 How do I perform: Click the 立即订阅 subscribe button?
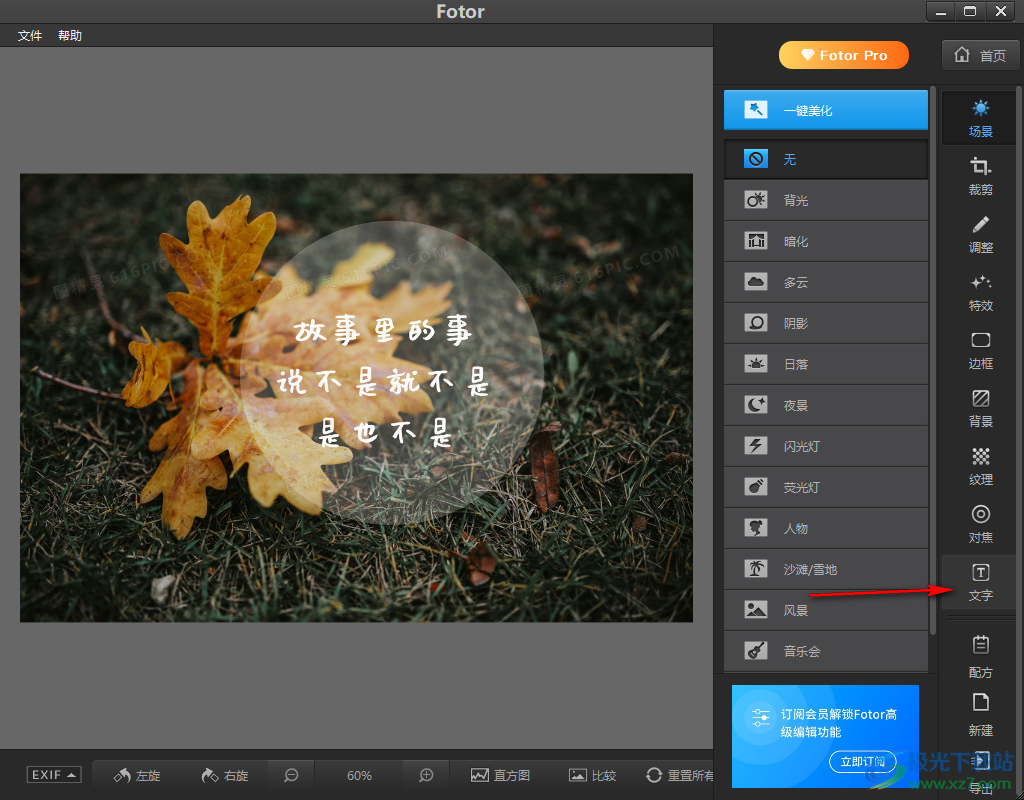click(x=862, y=762)
